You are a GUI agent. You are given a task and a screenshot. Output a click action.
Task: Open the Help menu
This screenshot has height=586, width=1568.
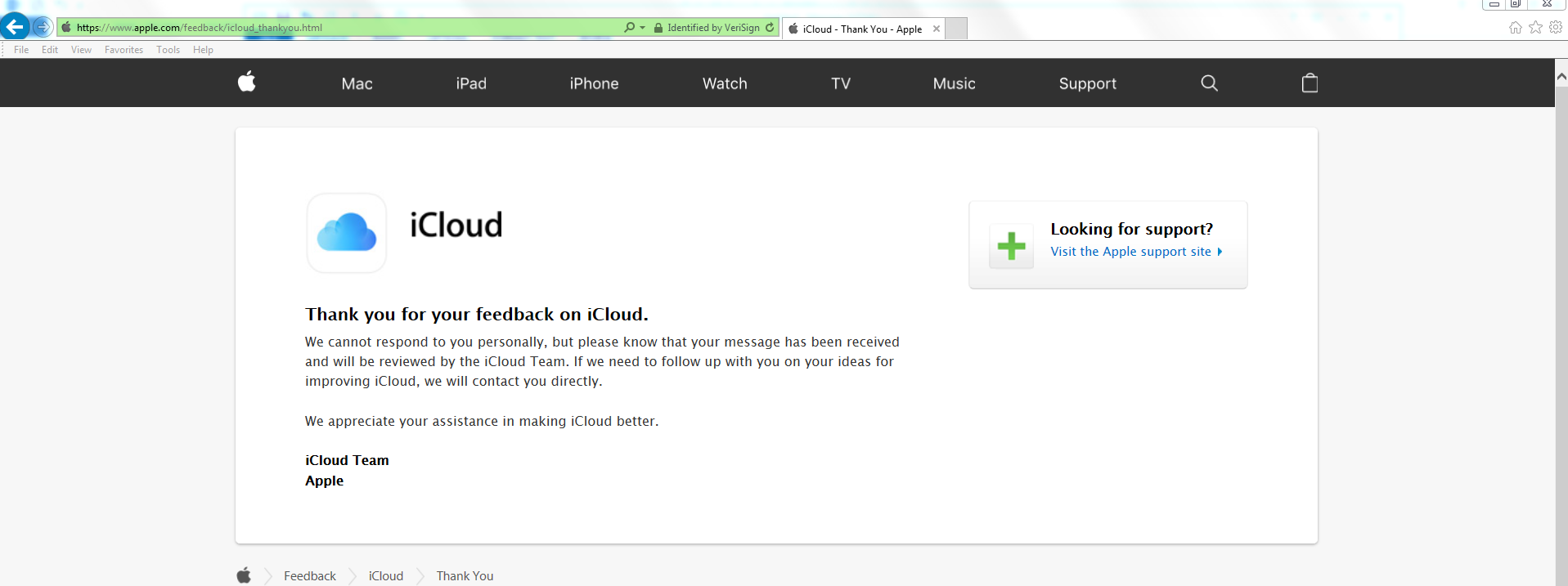click(203, 50)
